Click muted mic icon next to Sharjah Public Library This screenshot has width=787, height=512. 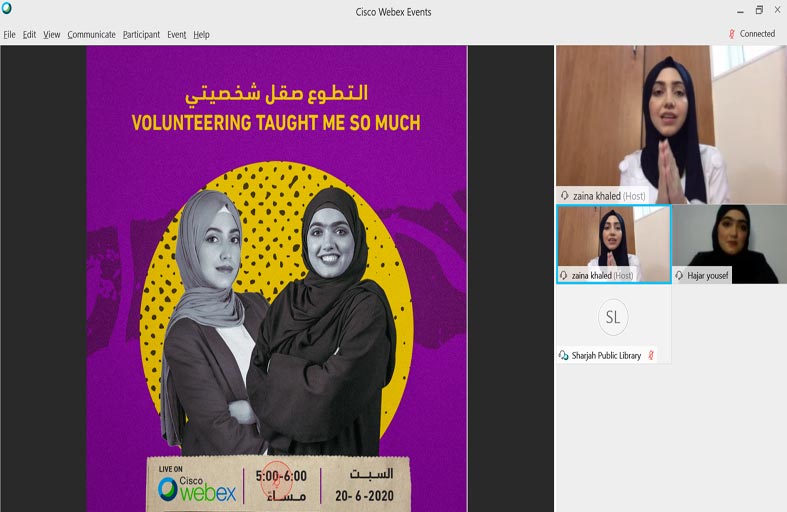click(650, 355)
